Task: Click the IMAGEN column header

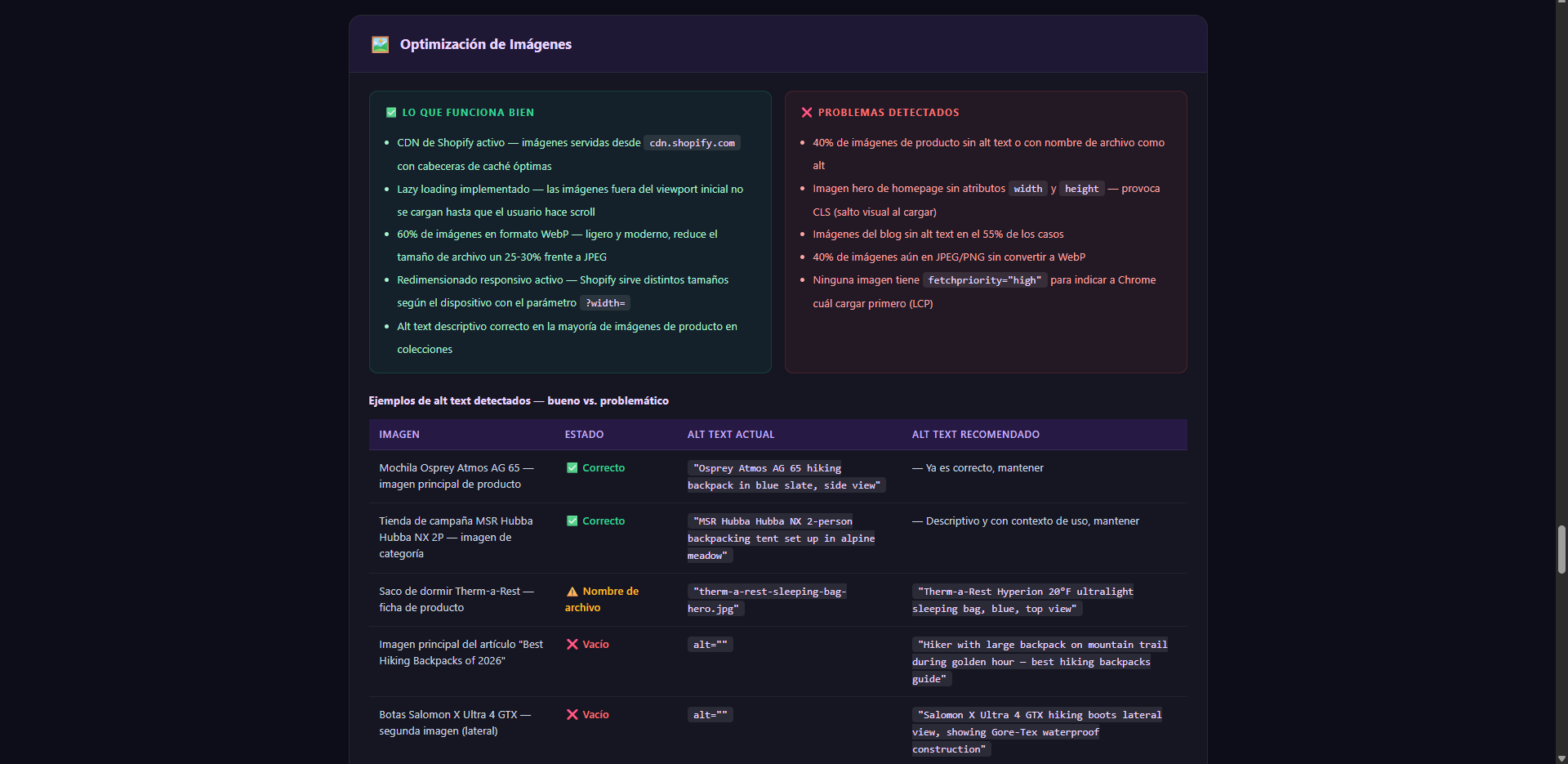Action: [x=399, y=435]
